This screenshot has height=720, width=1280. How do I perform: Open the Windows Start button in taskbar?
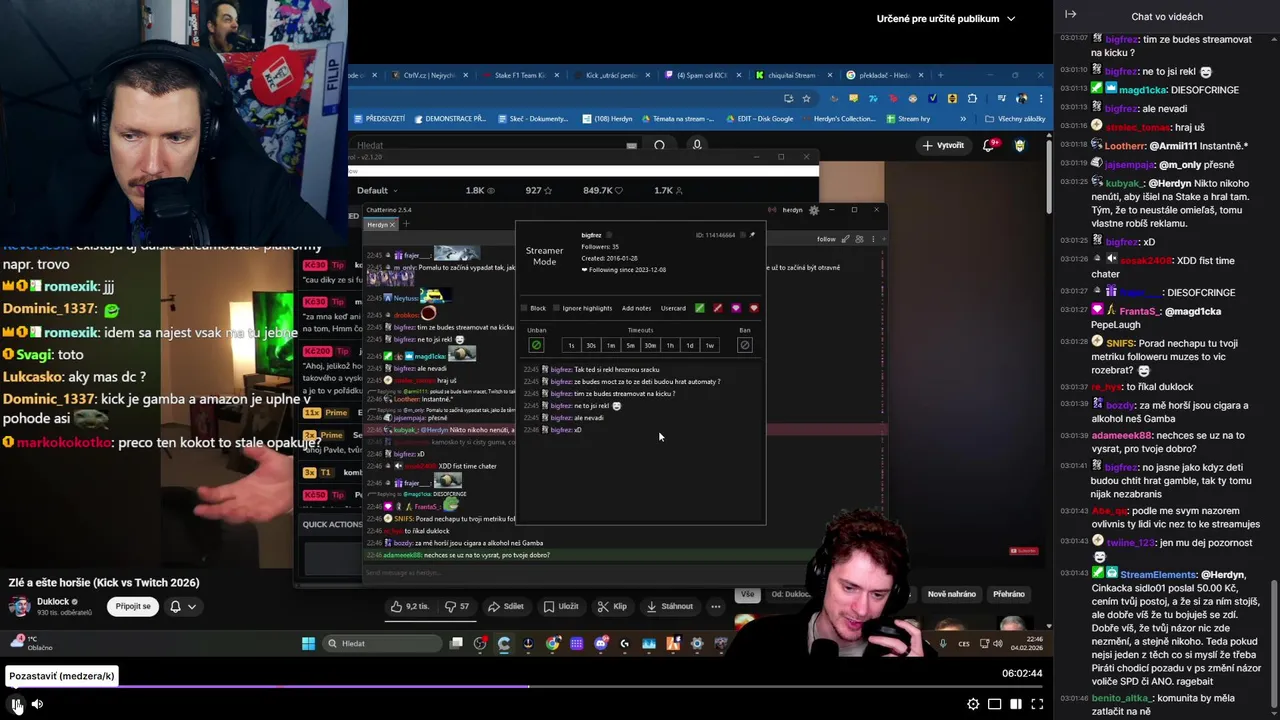(x=308, y=643)
